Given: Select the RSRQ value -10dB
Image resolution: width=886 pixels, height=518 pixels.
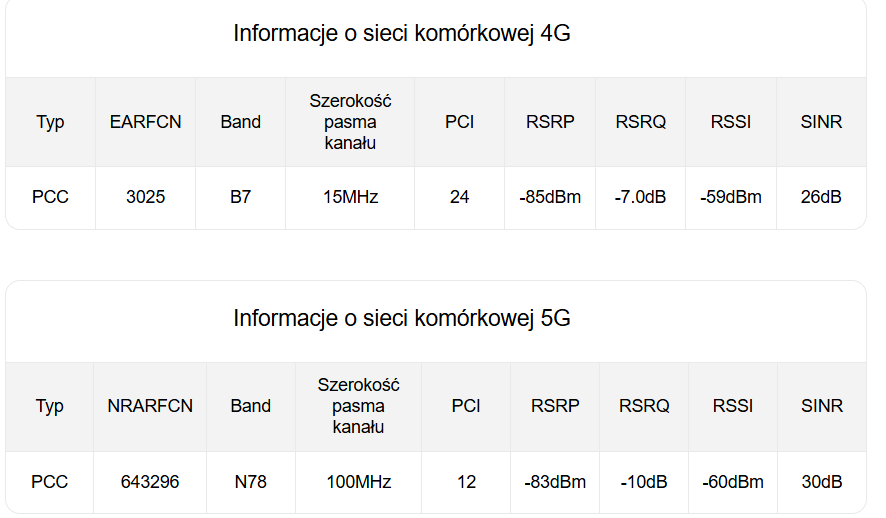Looking at the screenshot, I should pyautogui.click(x=644, y=482).
